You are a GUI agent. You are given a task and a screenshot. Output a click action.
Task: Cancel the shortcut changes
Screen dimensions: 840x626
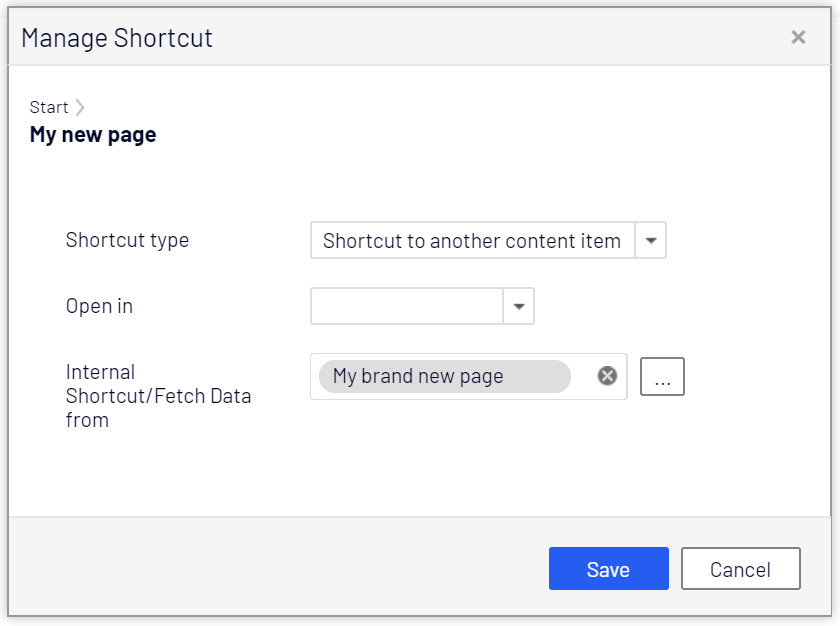[740, 569]
